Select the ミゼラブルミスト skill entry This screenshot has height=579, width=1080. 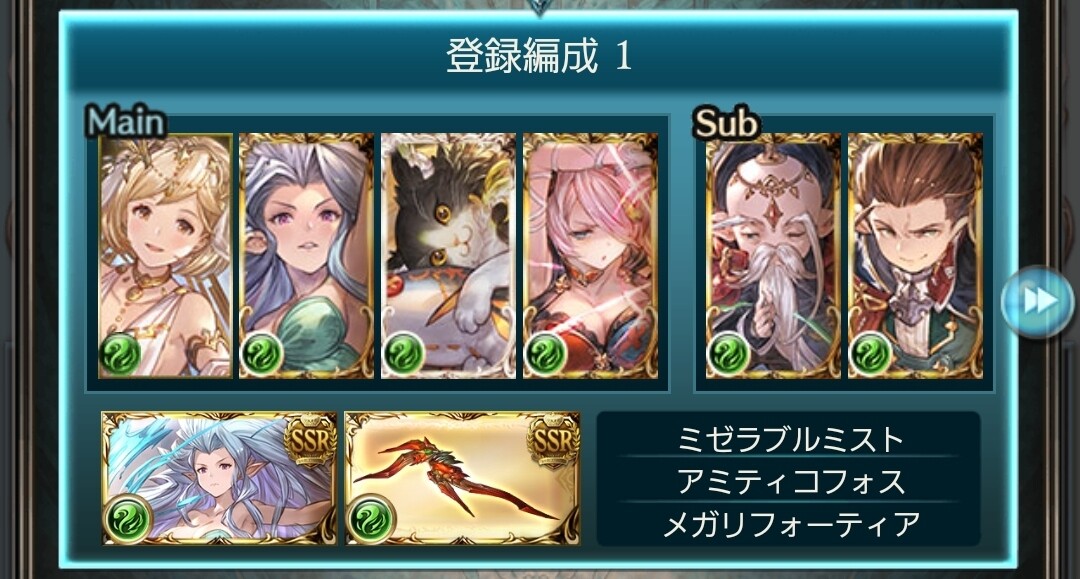[x=789, y=439]
